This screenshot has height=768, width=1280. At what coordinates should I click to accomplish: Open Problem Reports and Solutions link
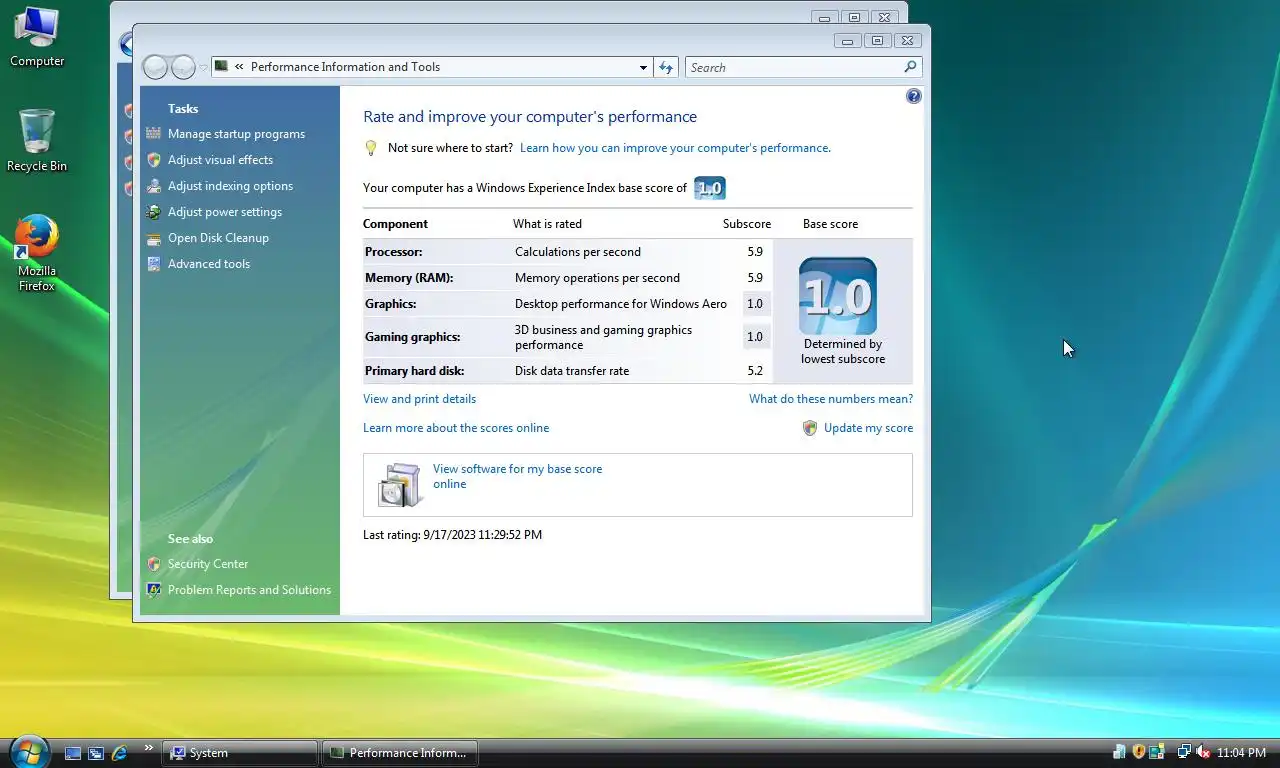(x=249, y=590)
